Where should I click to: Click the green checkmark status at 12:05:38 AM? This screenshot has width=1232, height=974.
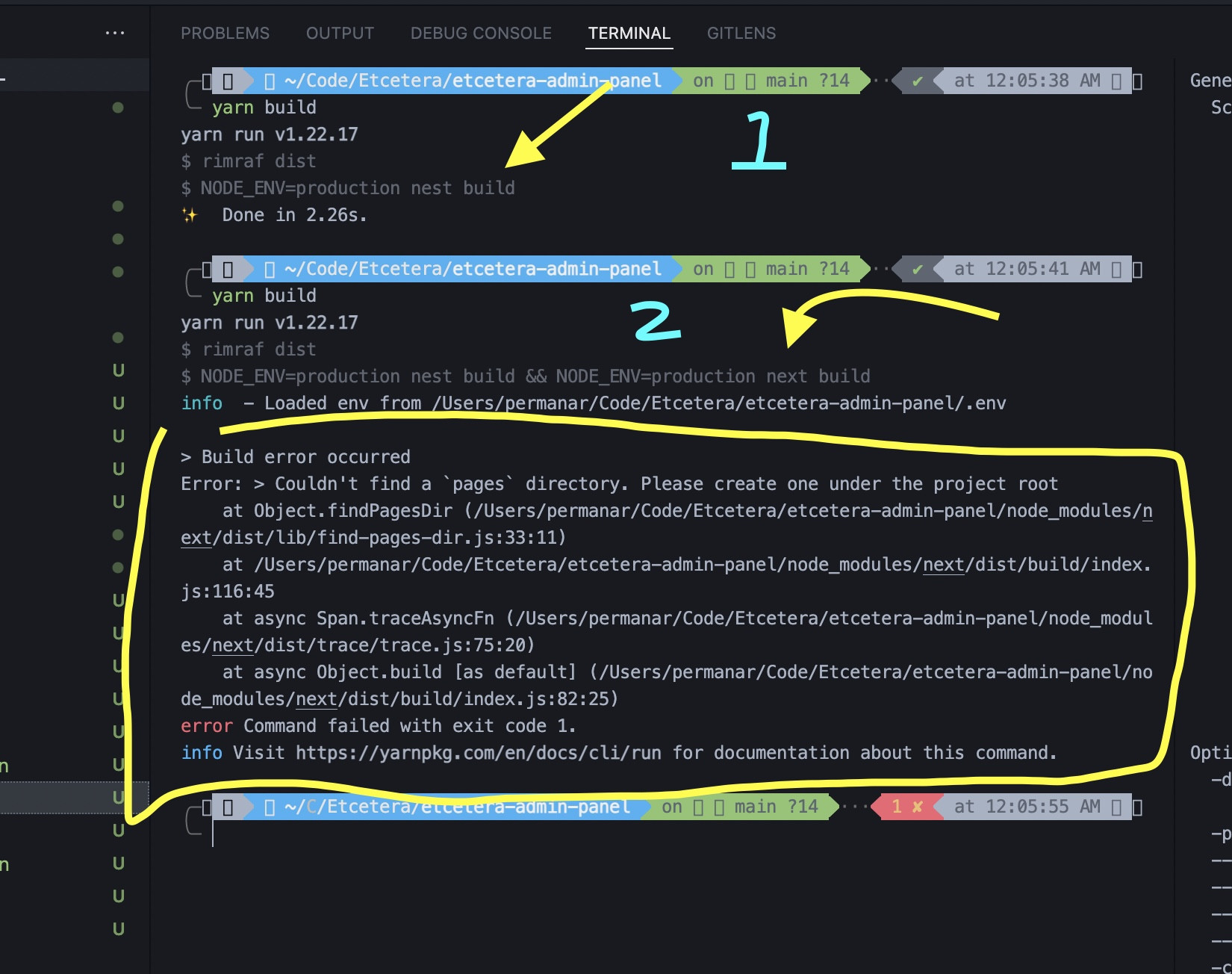(917, 81)
